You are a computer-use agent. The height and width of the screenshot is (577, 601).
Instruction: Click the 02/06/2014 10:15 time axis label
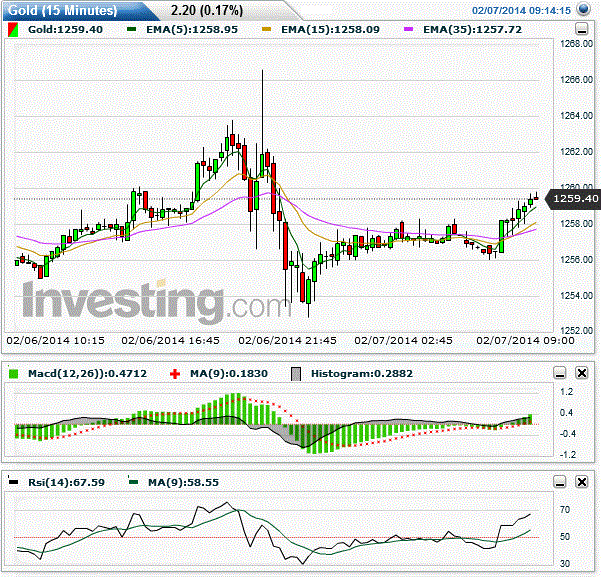click(x=56, y=340)
